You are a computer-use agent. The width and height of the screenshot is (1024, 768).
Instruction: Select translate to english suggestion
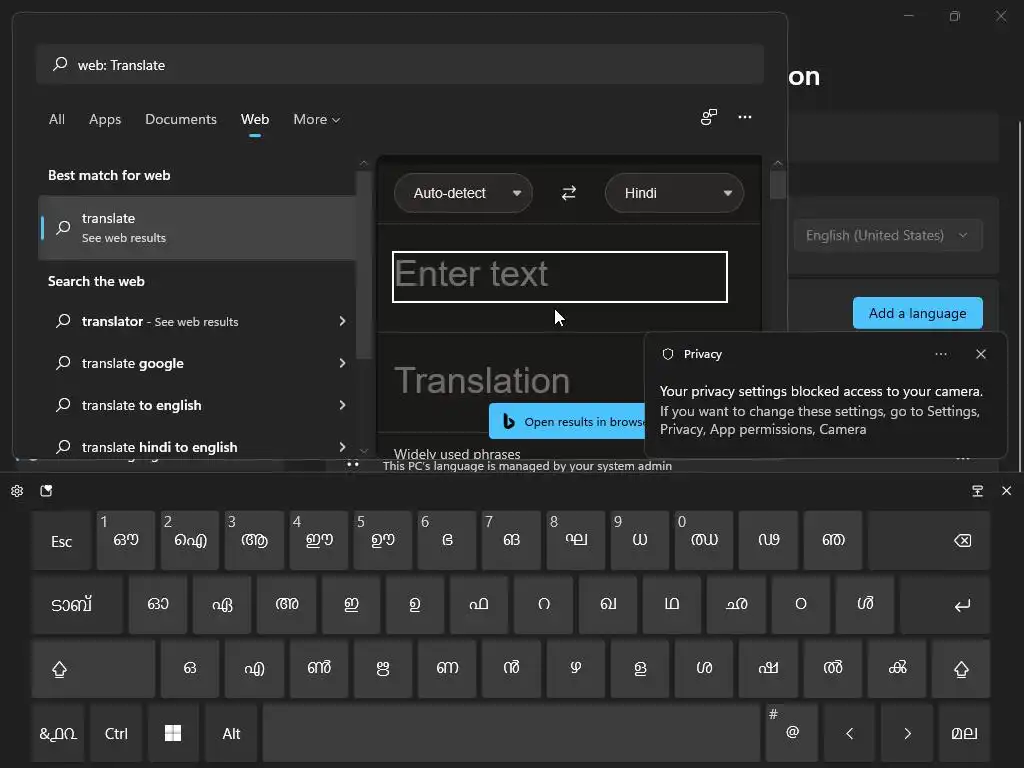tap(199, 405)
